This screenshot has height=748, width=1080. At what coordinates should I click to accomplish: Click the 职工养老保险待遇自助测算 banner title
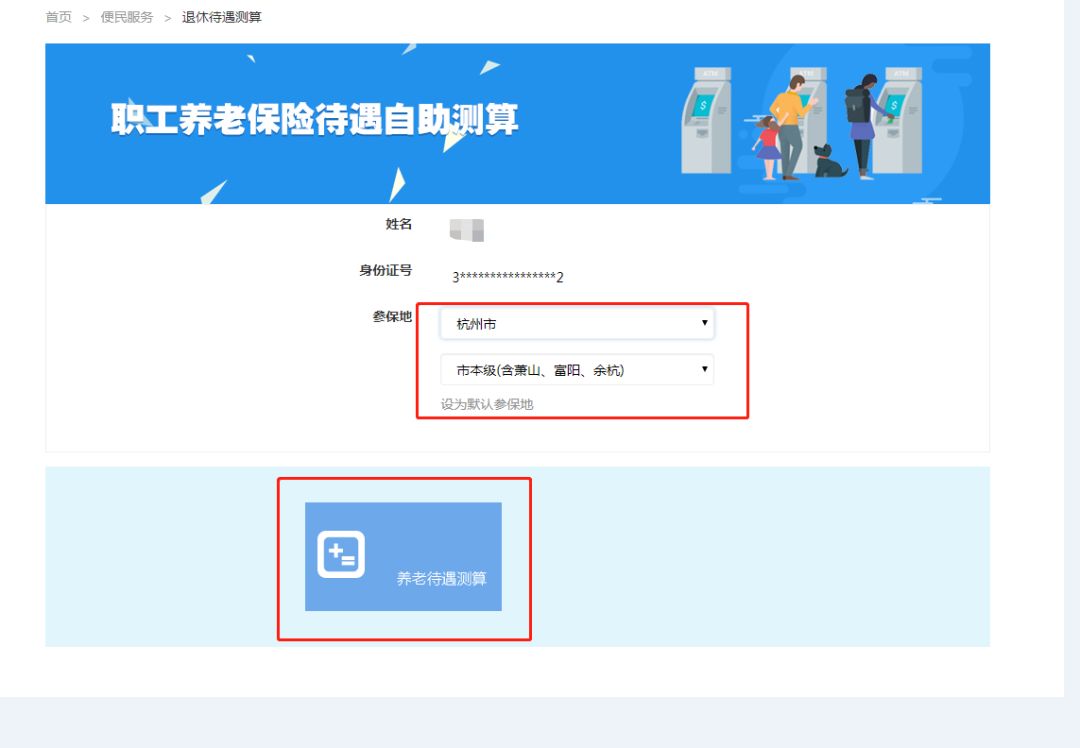point(314,120)
